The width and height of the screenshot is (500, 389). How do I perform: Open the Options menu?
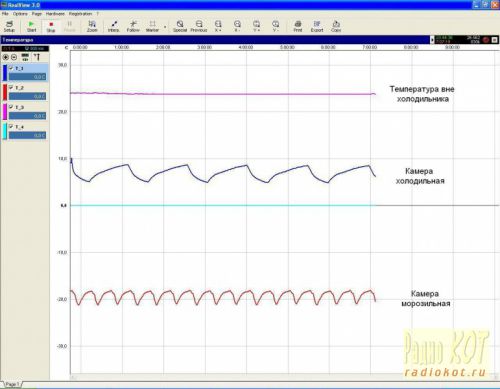[20, 14]
